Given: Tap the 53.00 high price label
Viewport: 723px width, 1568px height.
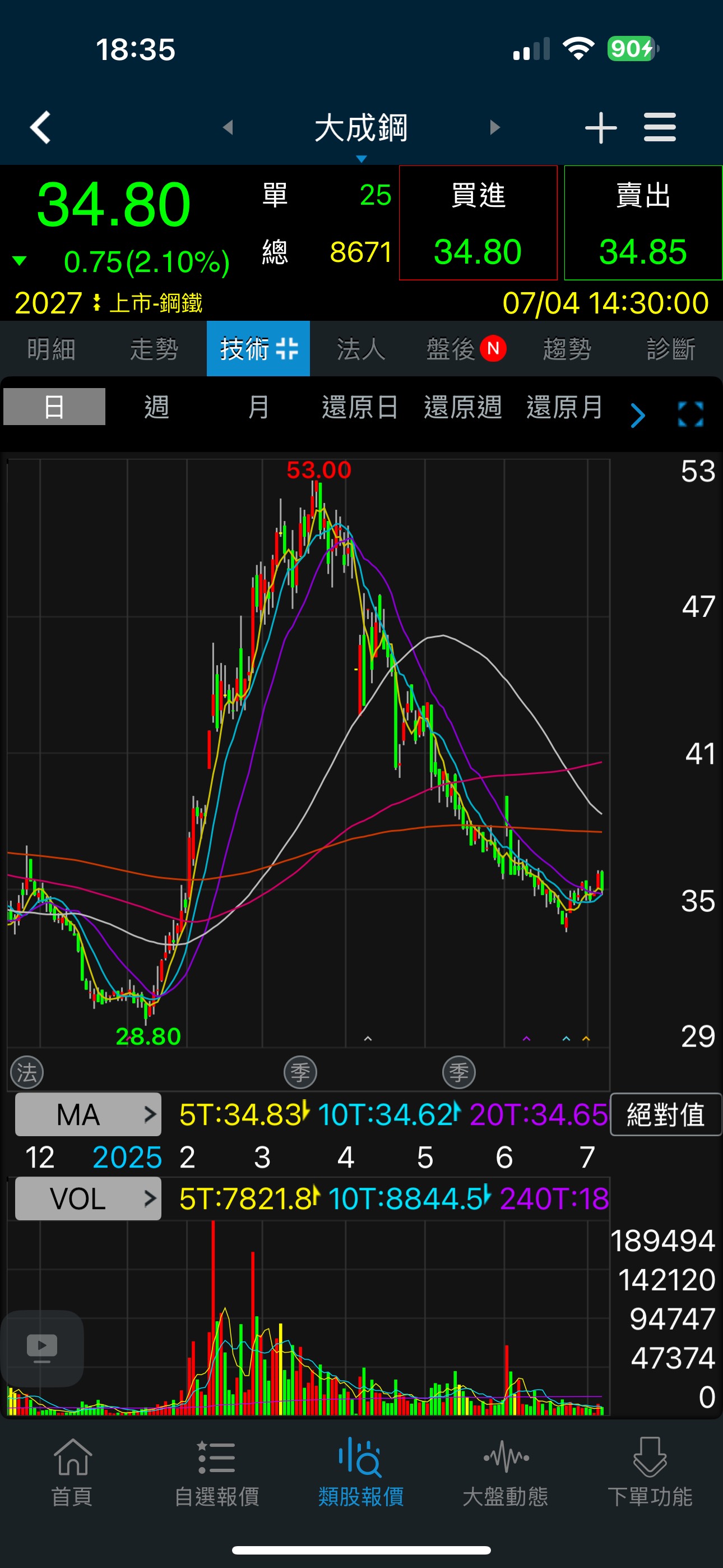Looking at the screenshot, I should (x=319, y=469).
